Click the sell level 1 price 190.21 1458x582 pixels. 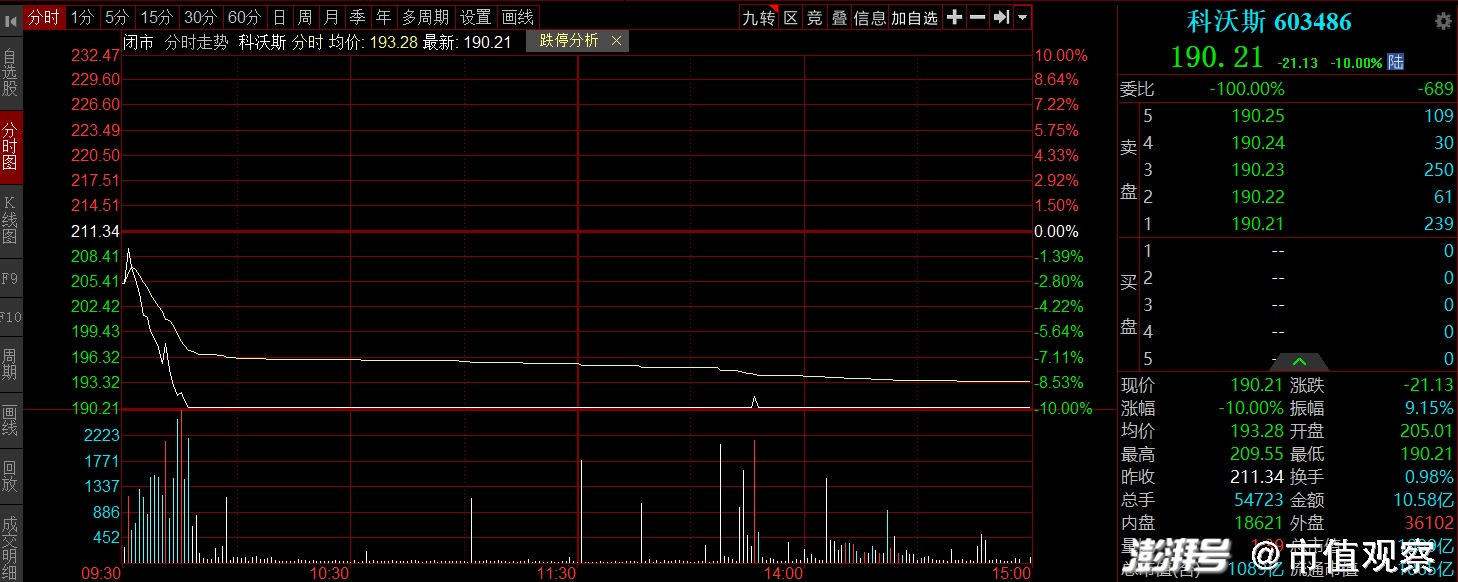[1258, 224]
